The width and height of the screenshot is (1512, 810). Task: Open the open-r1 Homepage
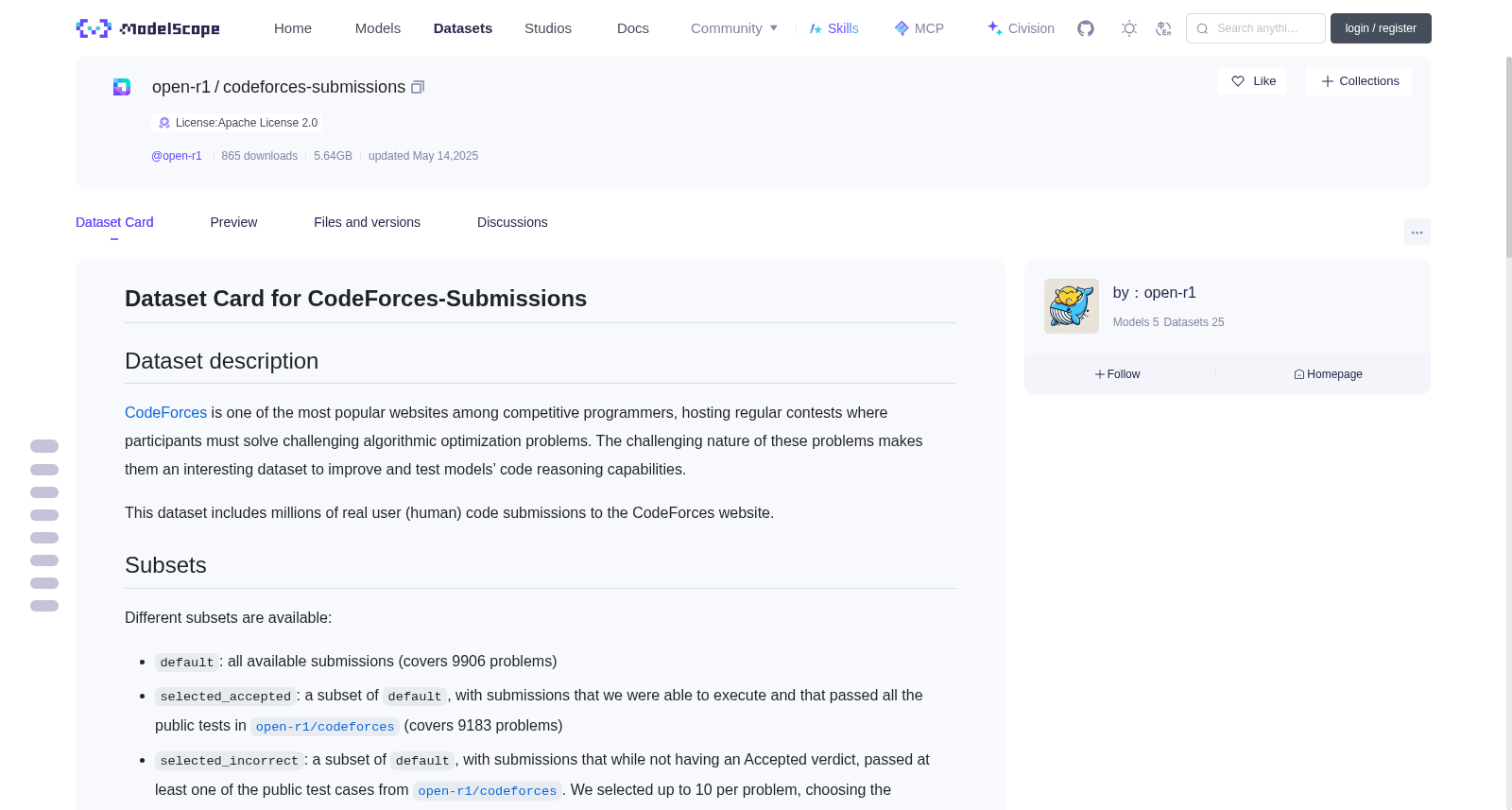pyautogui.click(x=1328, y=374)
